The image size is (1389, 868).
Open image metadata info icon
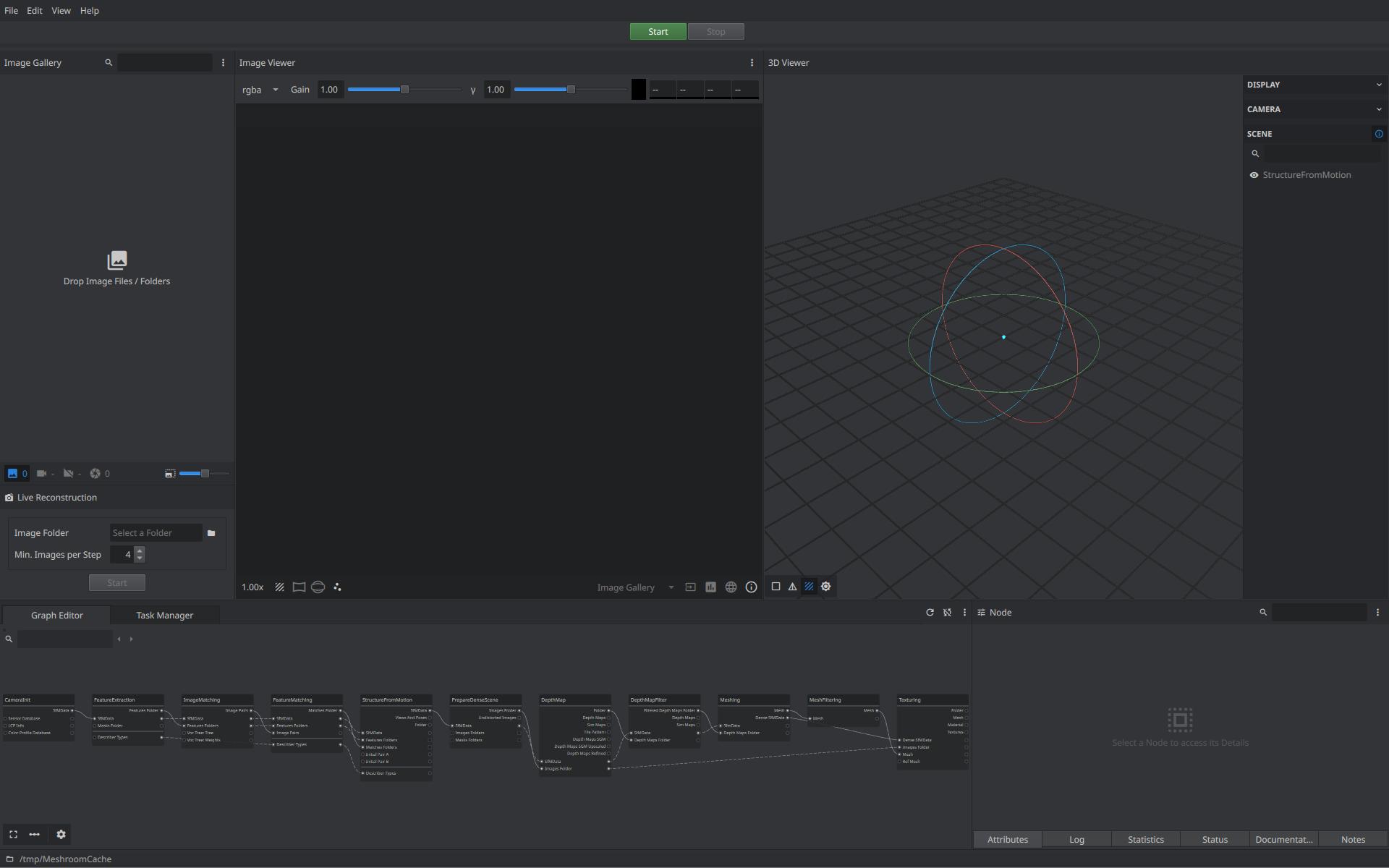tap(751, 587)
